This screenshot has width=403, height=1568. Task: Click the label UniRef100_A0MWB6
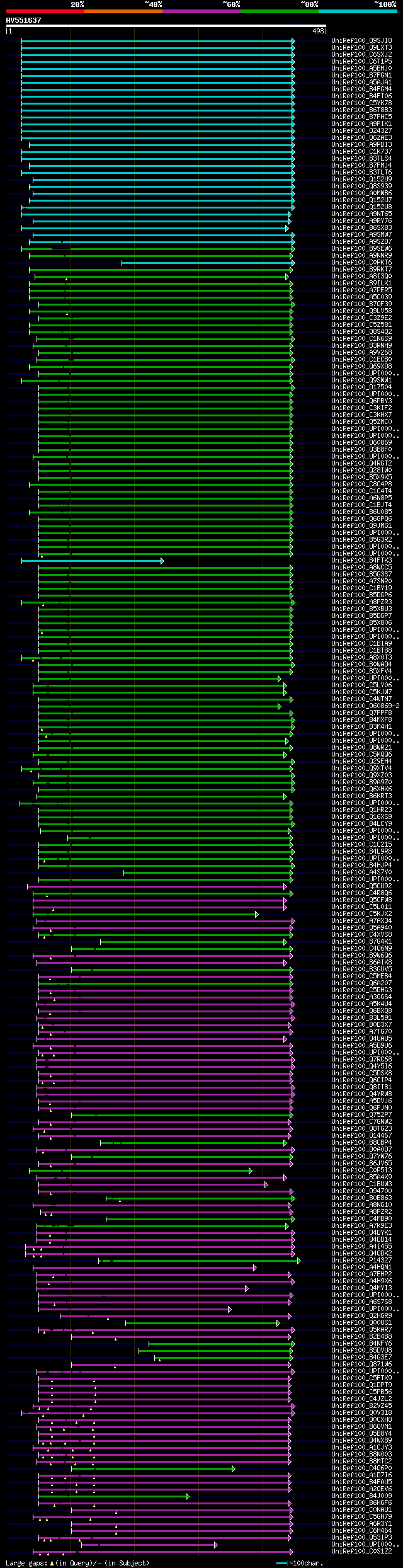[361, 193]
